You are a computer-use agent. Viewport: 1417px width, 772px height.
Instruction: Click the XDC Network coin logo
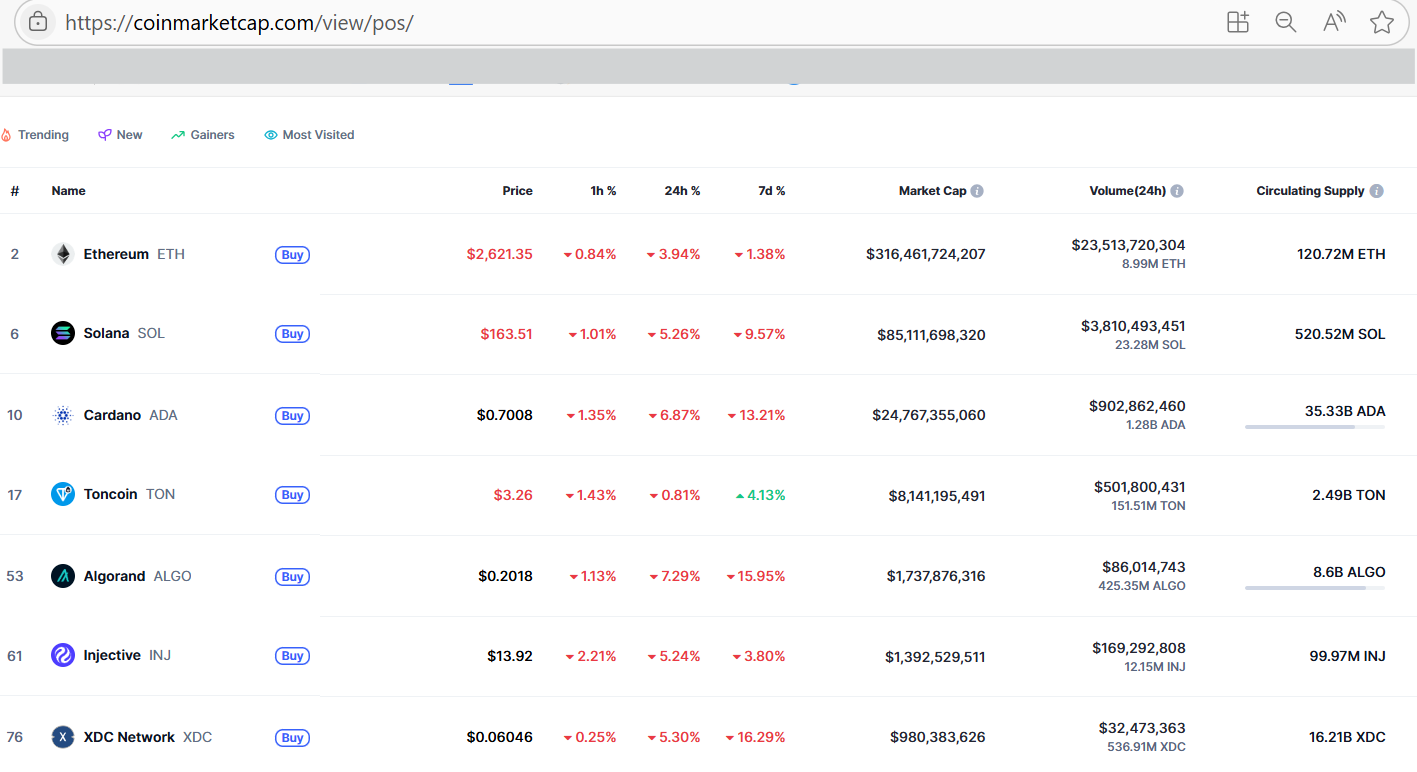(63, 737)
